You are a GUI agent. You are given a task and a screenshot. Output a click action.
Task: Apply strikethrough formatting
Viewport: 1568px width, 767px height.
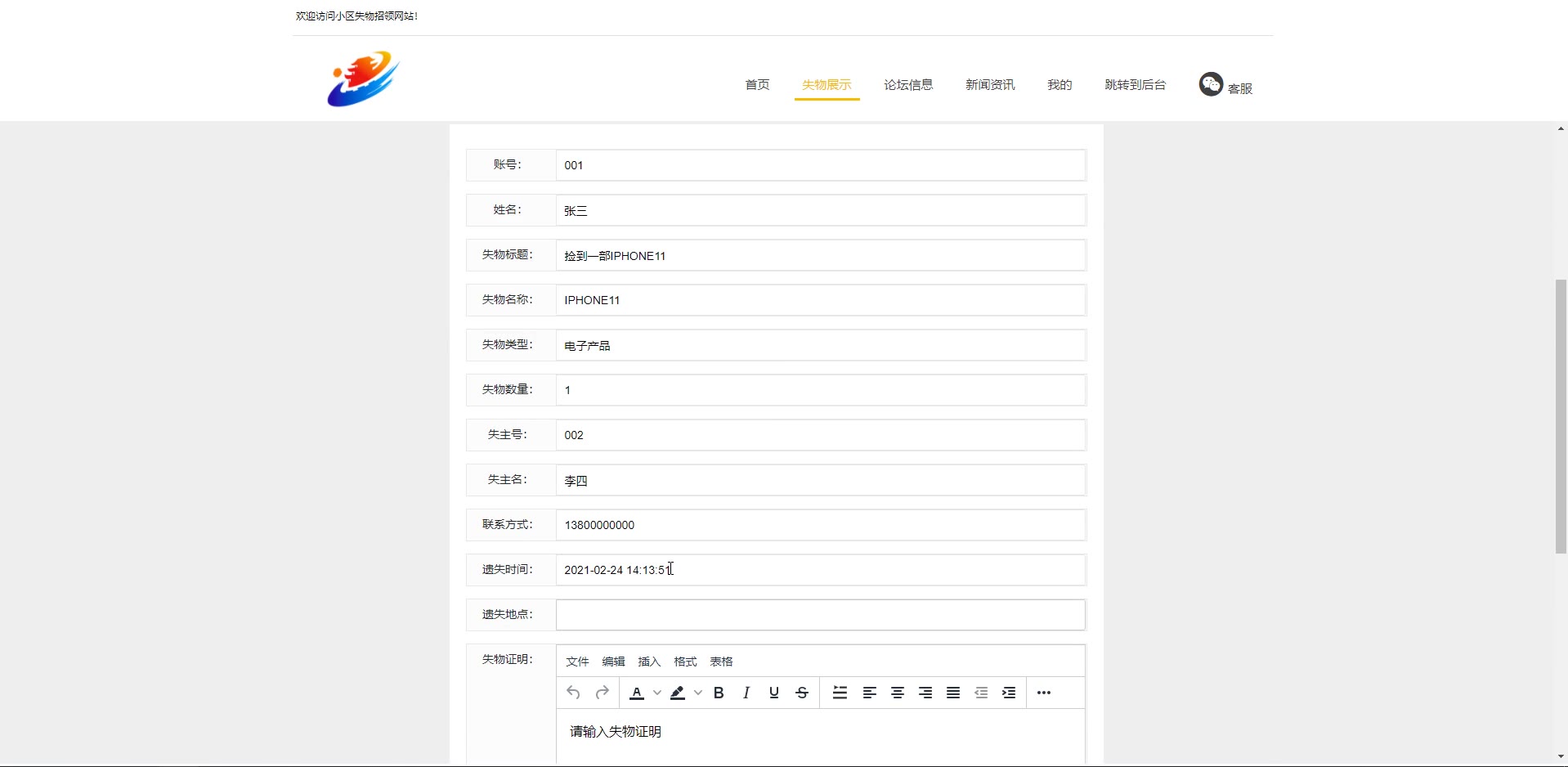click(802, 693)
